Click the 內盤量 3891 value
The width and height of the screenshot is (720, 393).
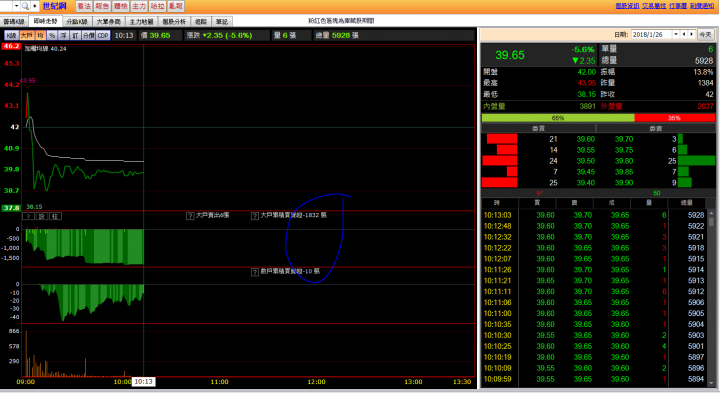(587, 106)
